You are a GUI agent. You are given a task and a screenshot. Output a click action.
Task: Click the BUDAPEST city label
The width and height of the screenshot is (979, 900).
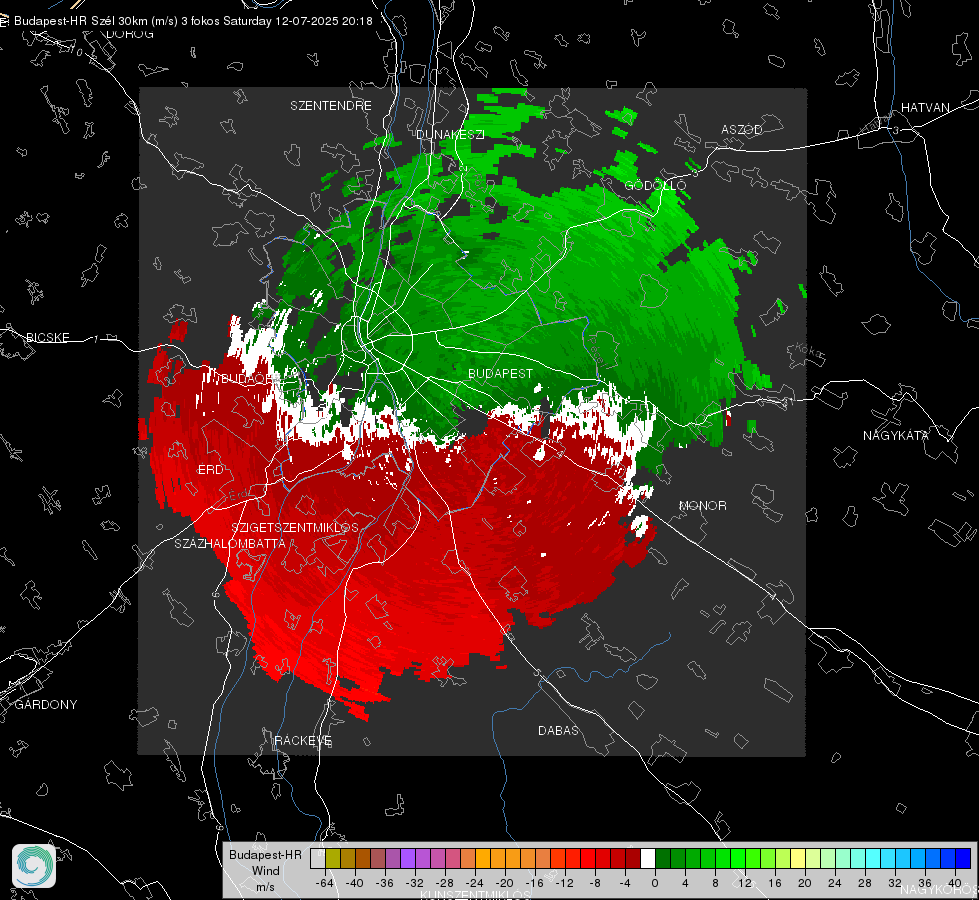click(x=501, y=373)
